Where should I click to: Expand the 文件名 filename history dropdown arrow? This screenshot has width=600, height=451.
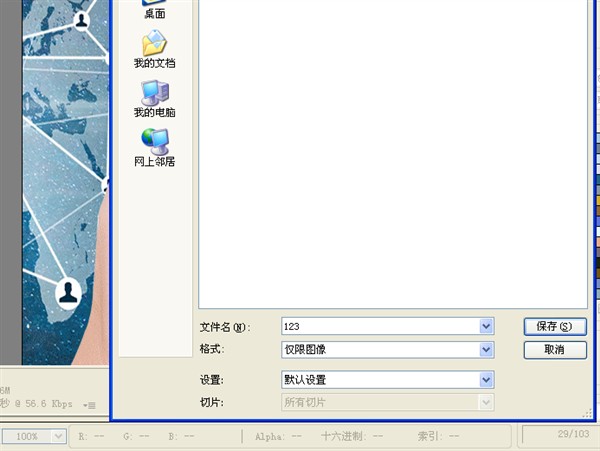pos(487,326)
